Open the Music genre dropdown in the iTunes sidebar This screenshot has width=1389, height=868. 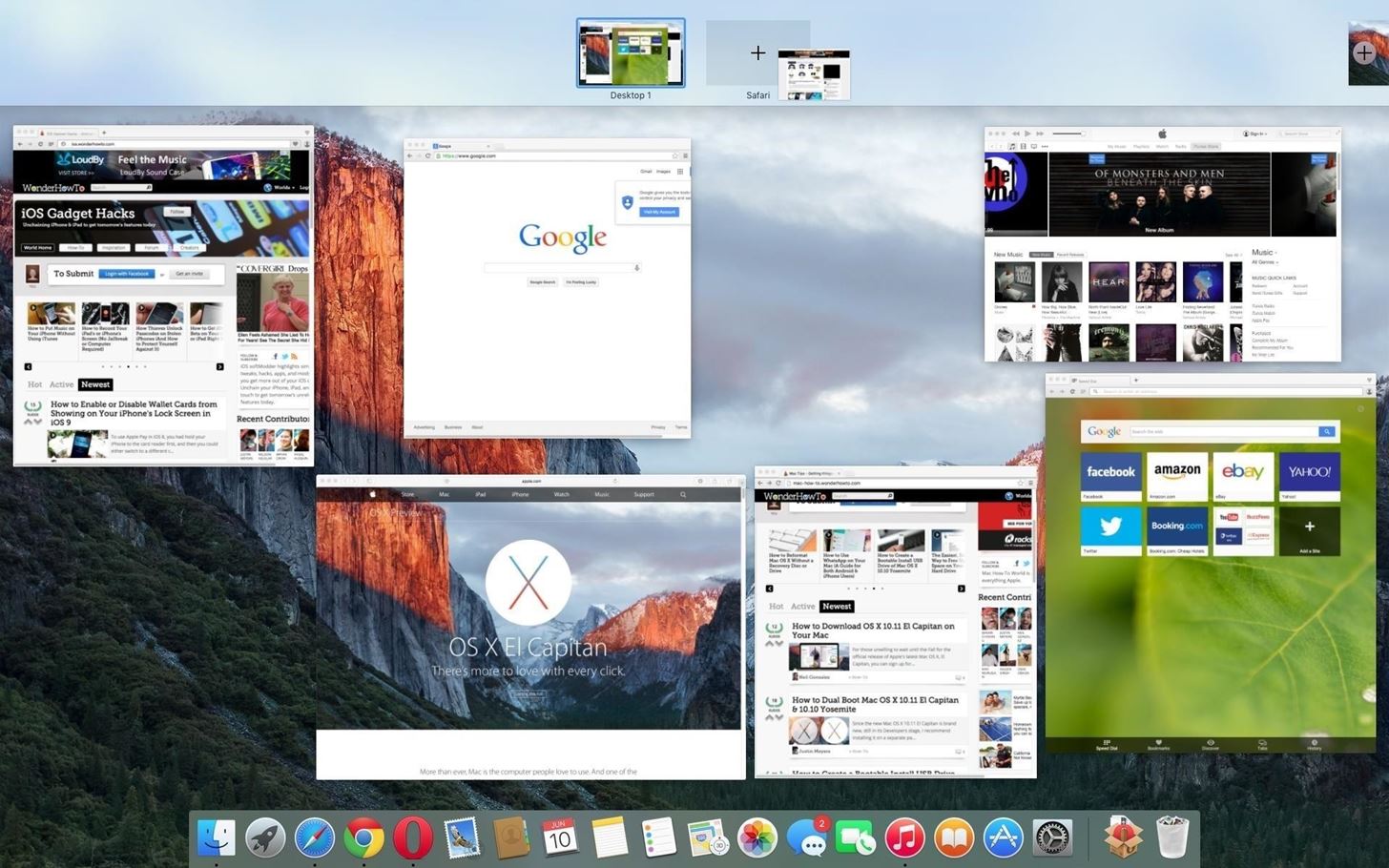(1263, 252)
